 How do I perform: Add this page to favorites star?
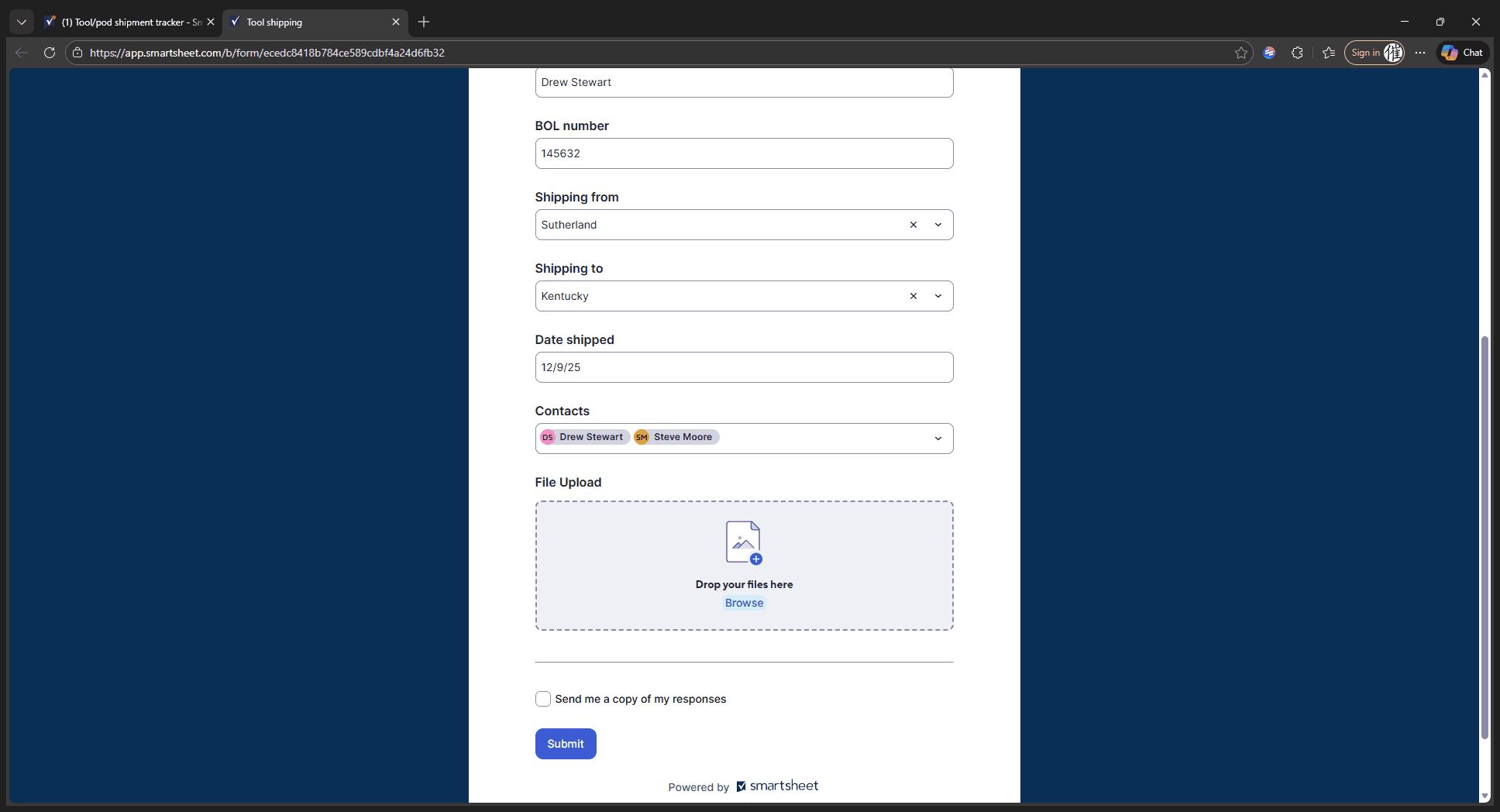pyautogui.click(x=1241, y=53)
